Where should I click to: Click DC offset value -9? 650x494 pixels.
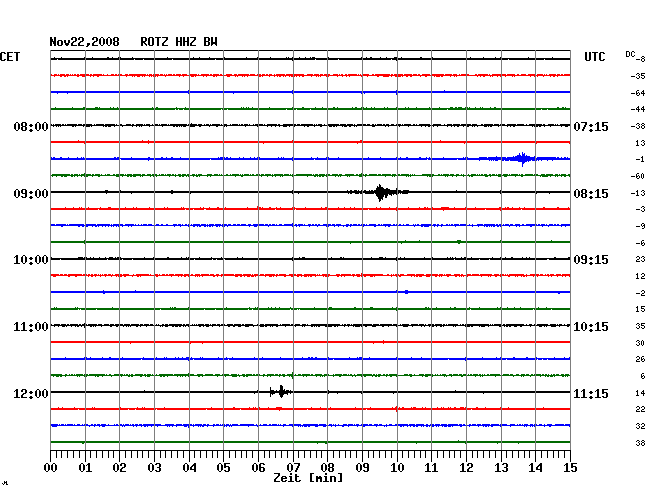(640, 226)
